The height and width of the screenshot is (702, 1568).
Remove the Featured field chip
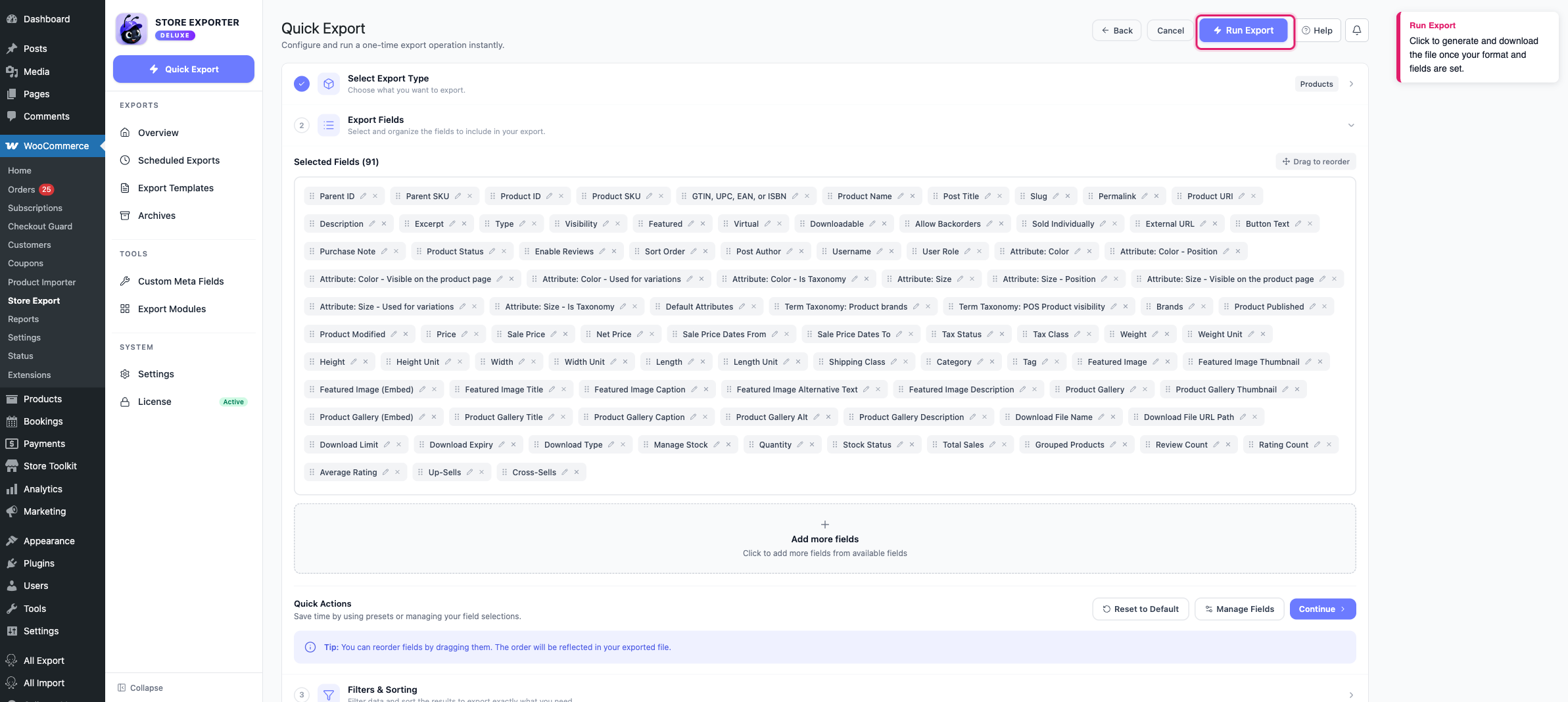(703, 223)
